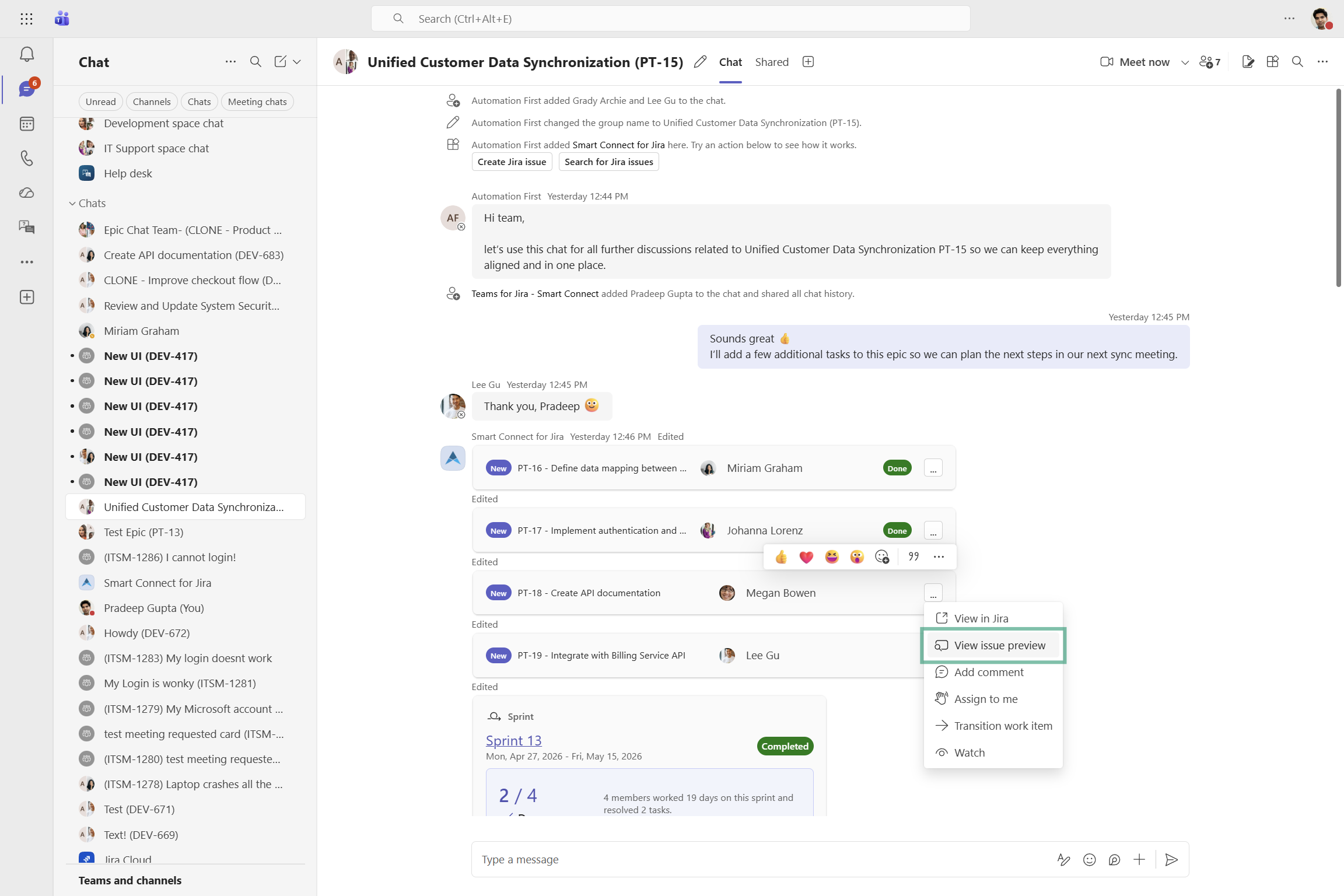React with laughing emoji
Viewport: 1344px width, 896px height.
(832, 557)
